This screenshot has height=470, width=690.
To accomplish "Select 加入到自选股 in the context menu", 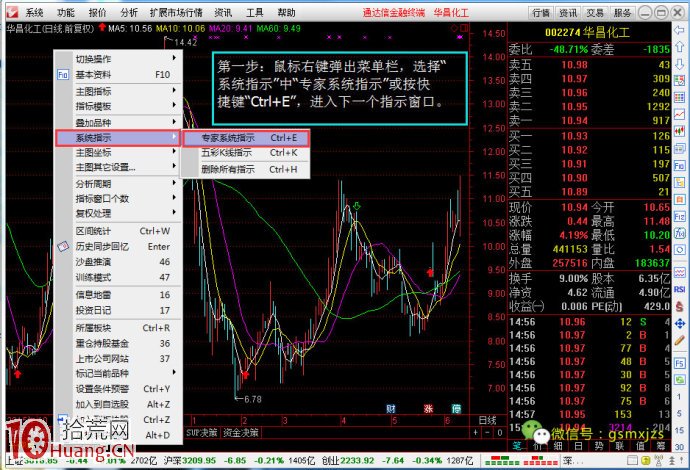I will pos(118,404).
